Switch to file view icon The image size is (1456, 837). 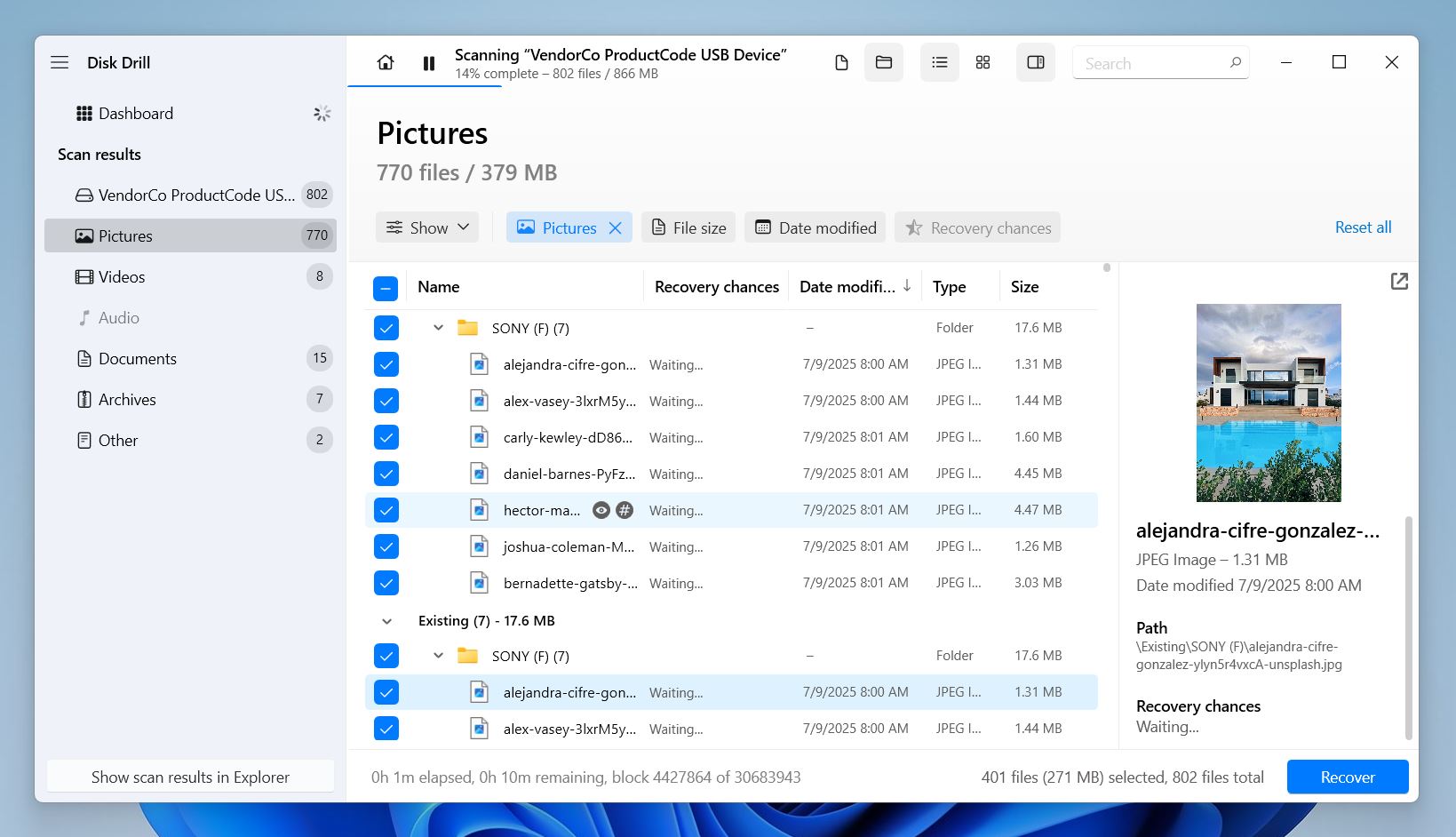(x=841, y=62)
